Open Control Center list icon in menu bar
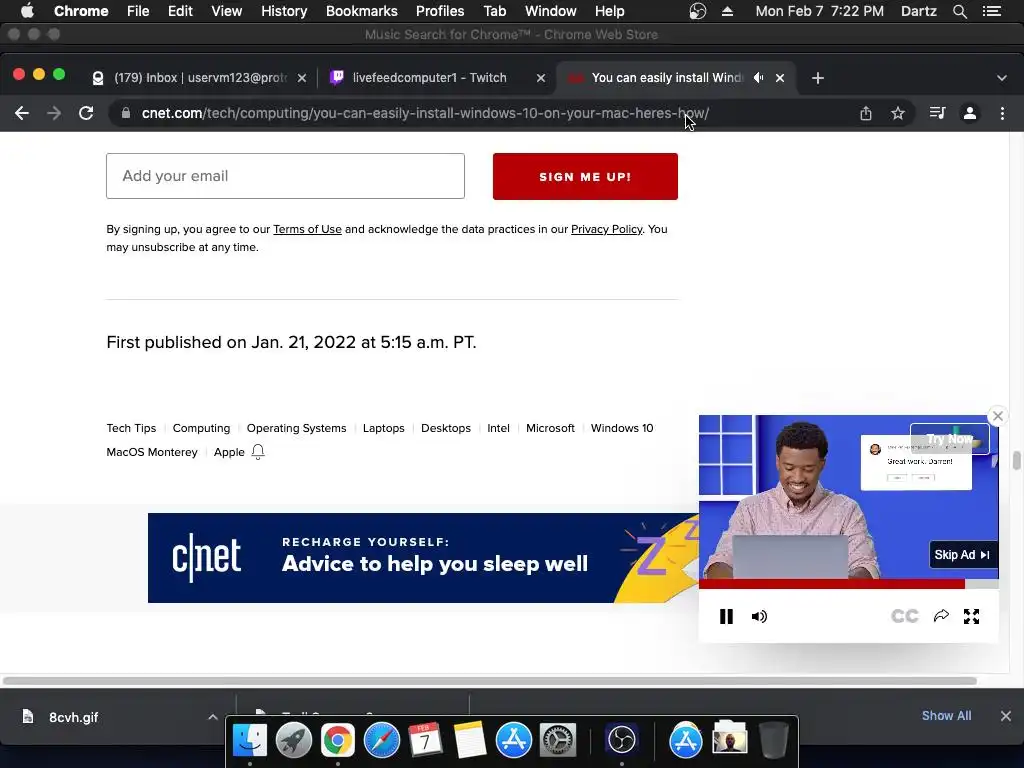 pyautogui.click(x=992, y=11)
